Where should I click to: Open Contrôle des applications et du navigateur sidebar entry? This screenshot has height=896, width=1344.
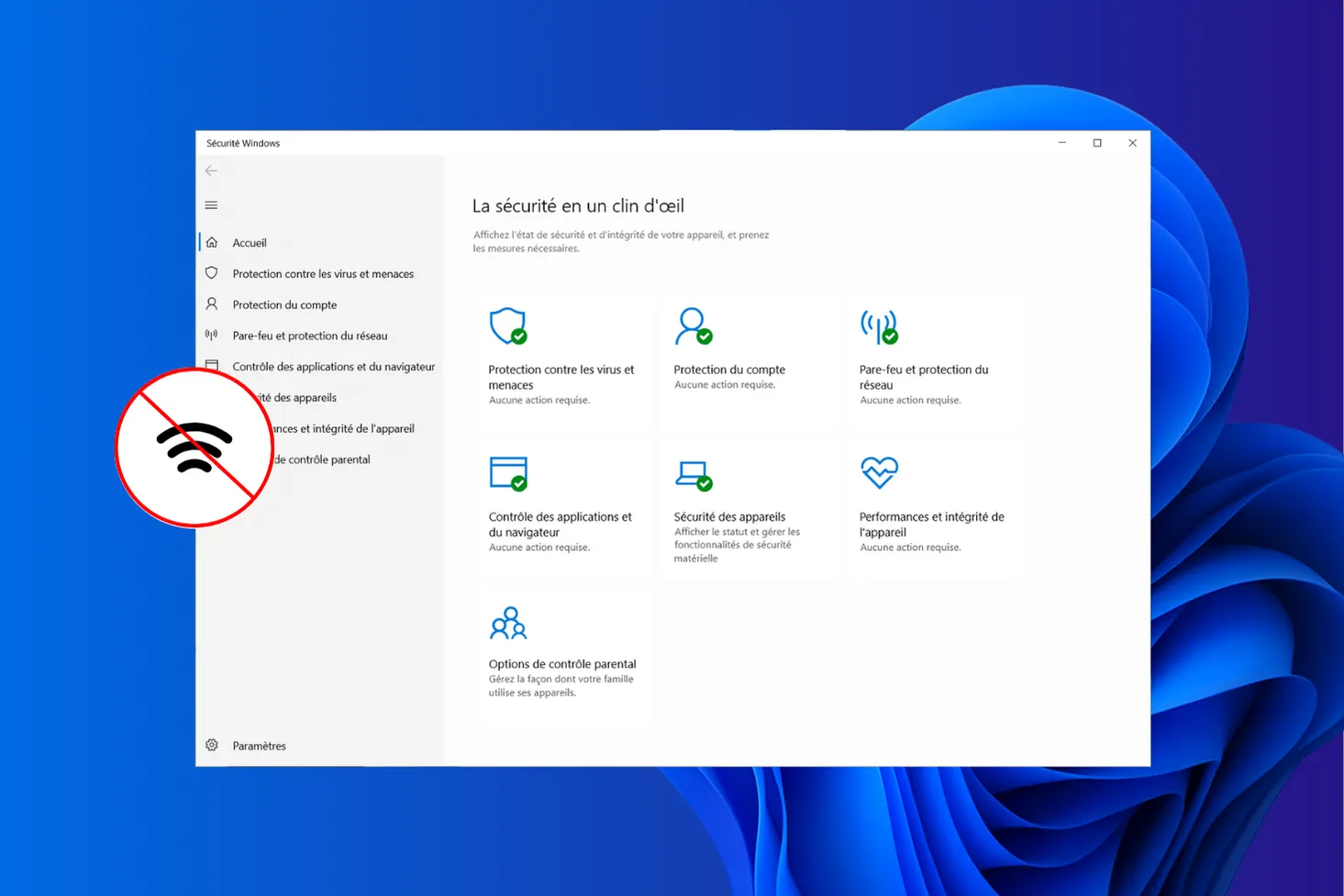333,366
